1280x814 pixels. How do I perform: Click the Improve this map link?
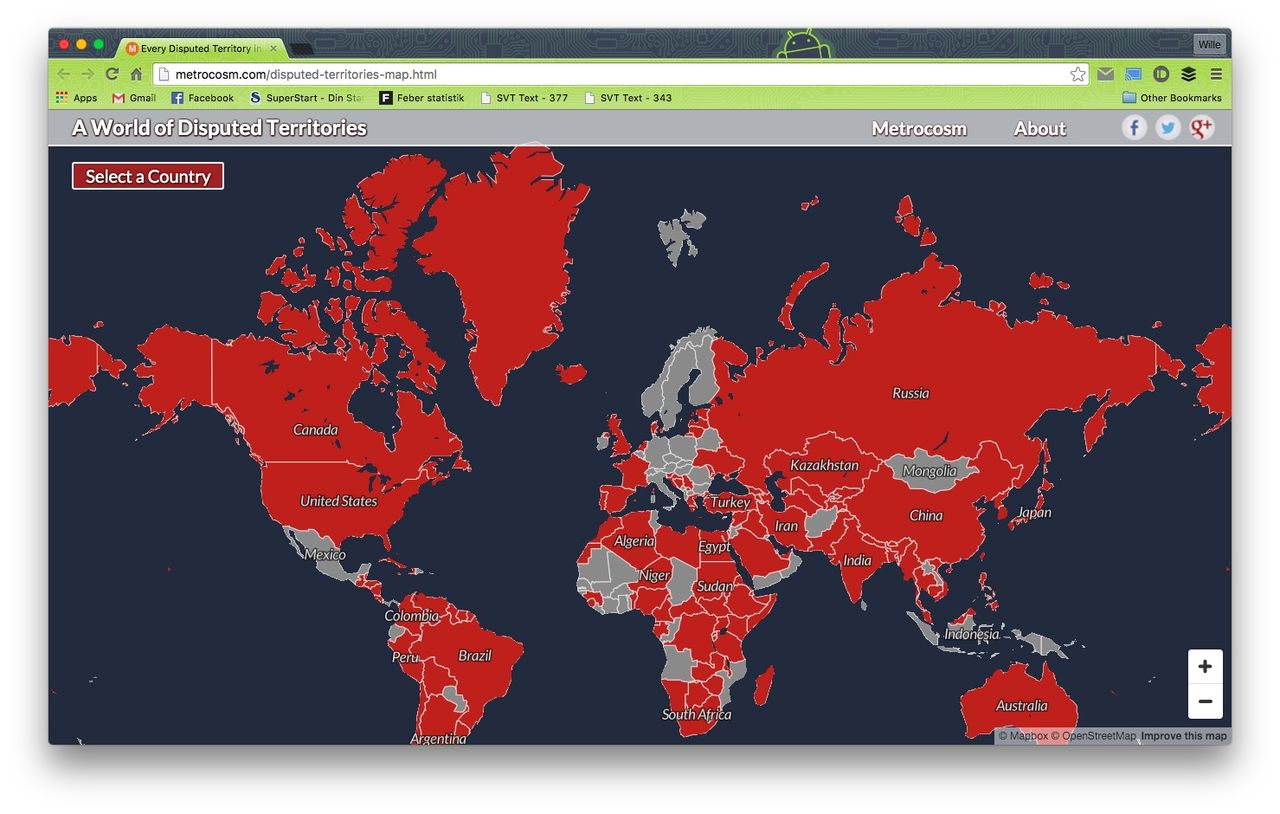pos(1184,736)
